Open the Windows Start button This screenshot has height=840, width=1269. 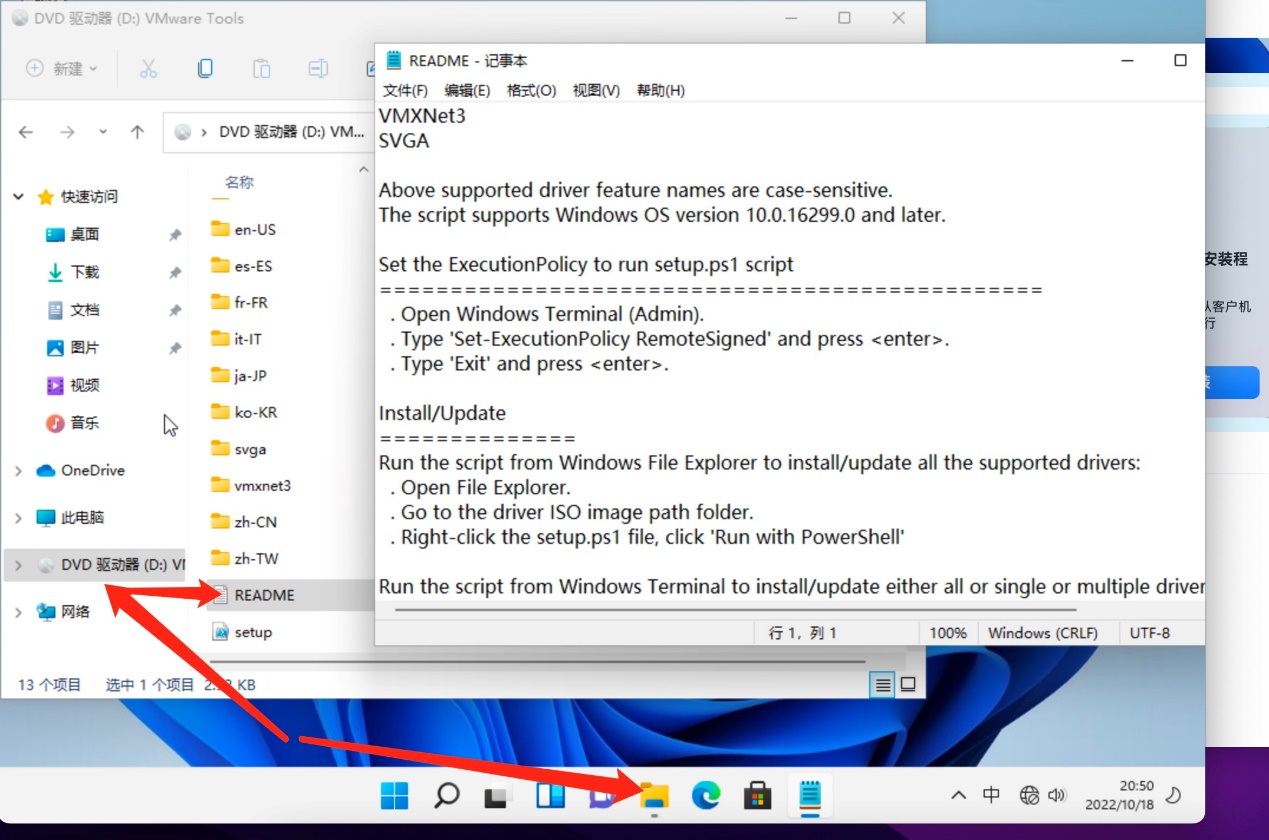click(394, 796)
